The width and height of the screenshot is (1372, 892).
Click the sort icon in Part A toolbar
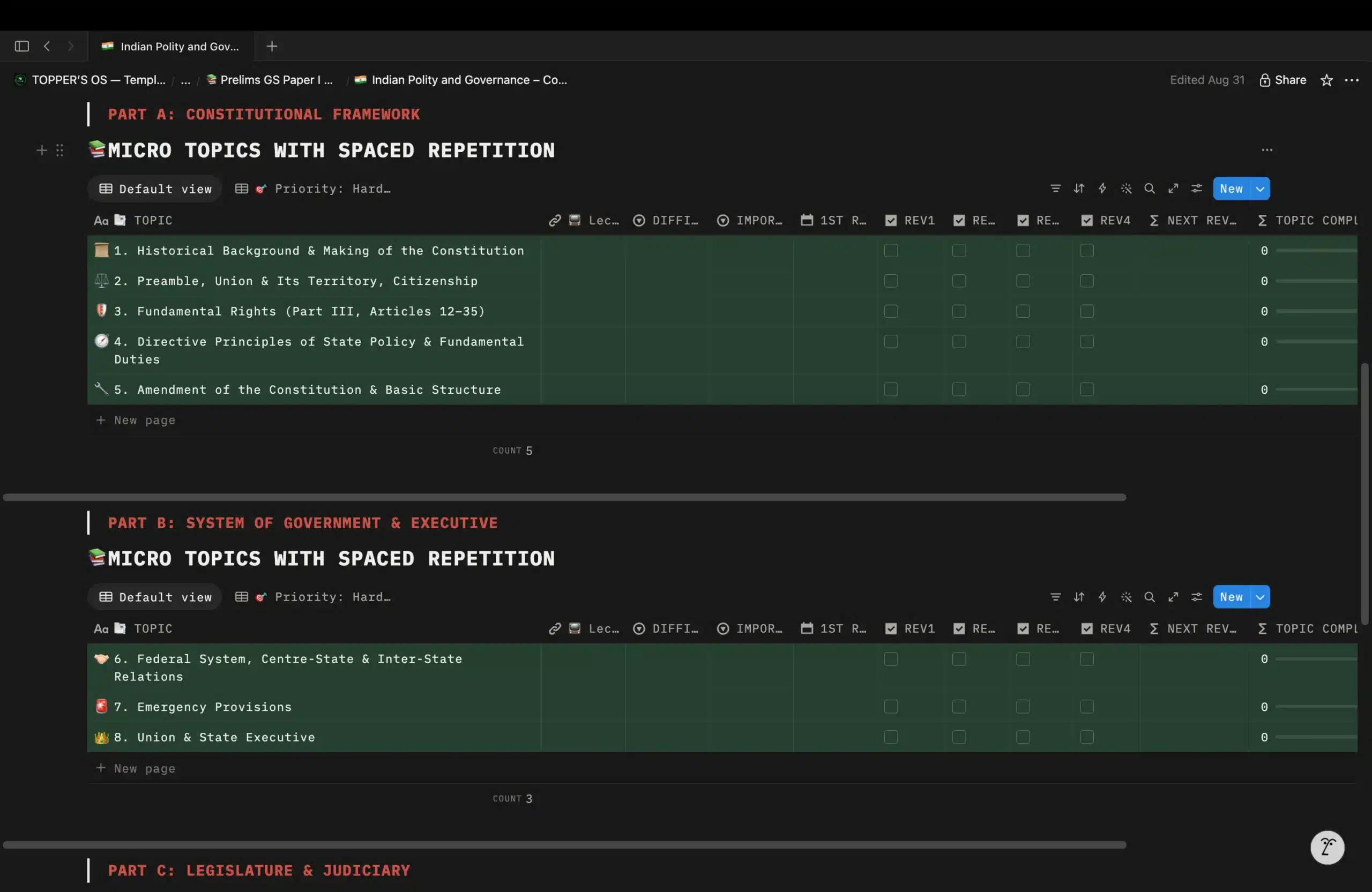tap(1079, 189)
